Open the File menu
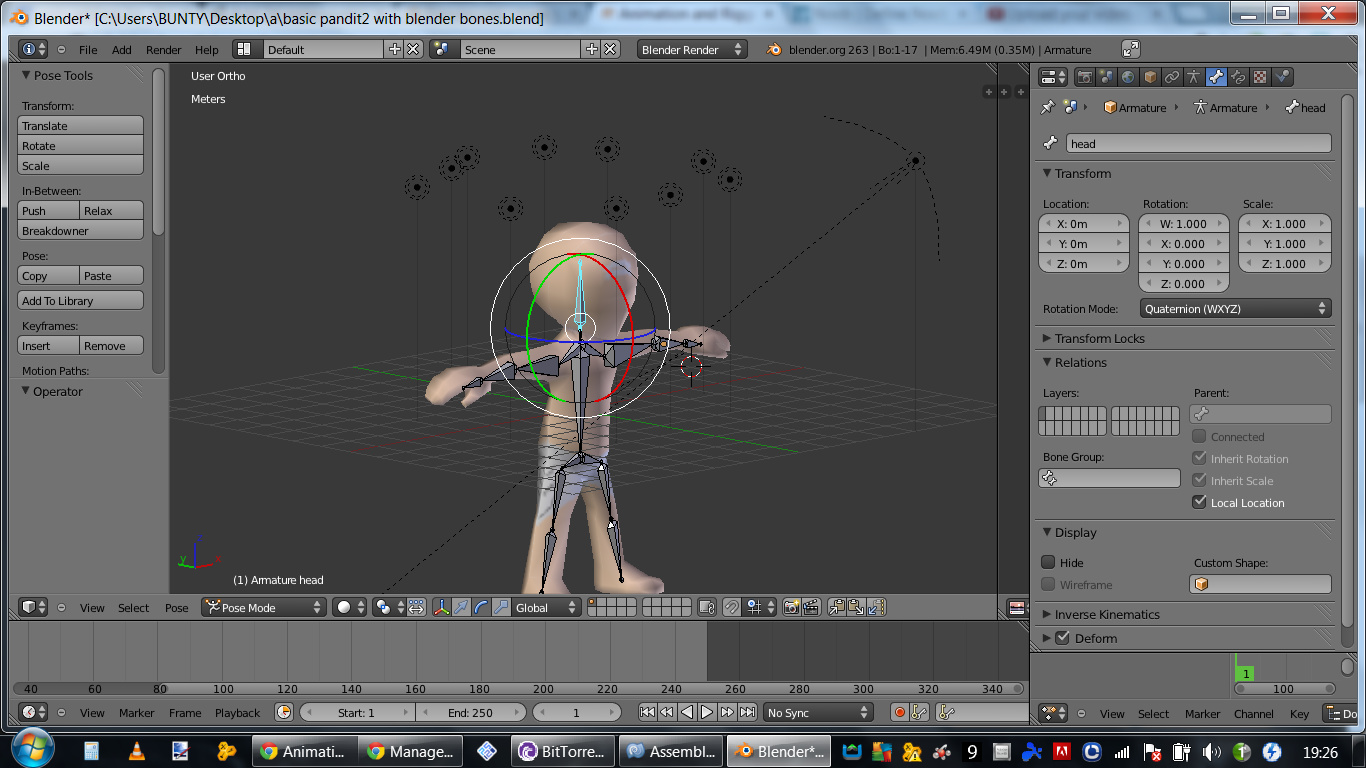The image size is (1366, 768). coord(88,49)
